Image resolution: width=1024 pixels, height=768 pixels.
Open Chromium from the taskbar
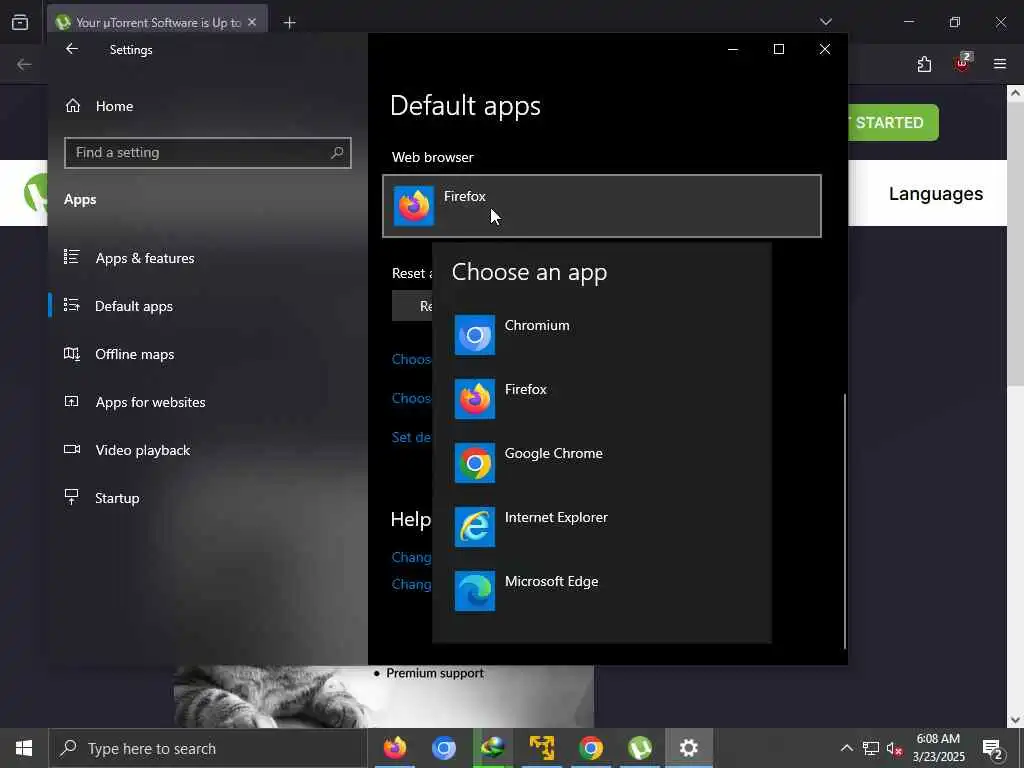443,748
